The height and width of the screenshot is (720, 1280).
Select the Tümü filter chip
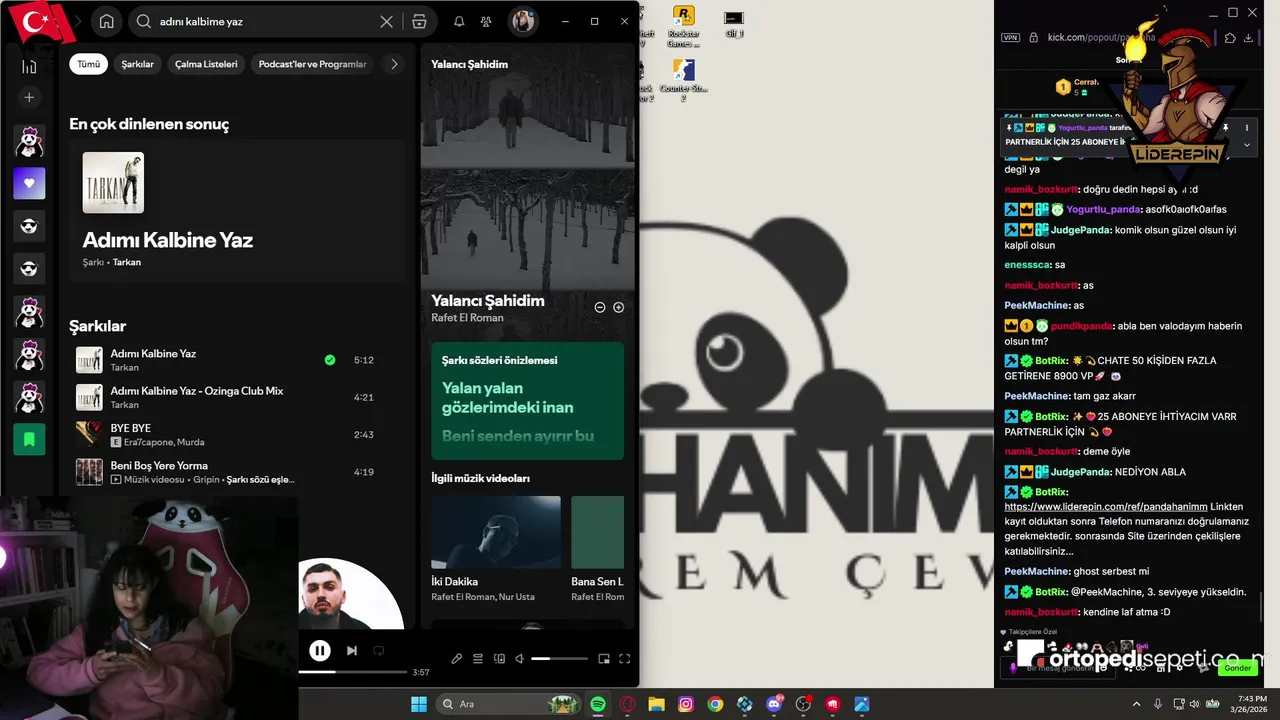[x=89, y=64]
